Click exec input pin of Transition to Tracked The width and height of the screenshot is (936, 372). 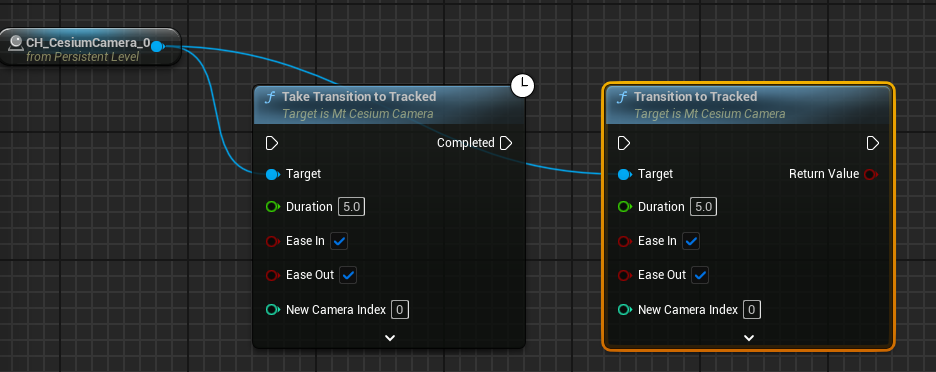click(x=624, y=143)
